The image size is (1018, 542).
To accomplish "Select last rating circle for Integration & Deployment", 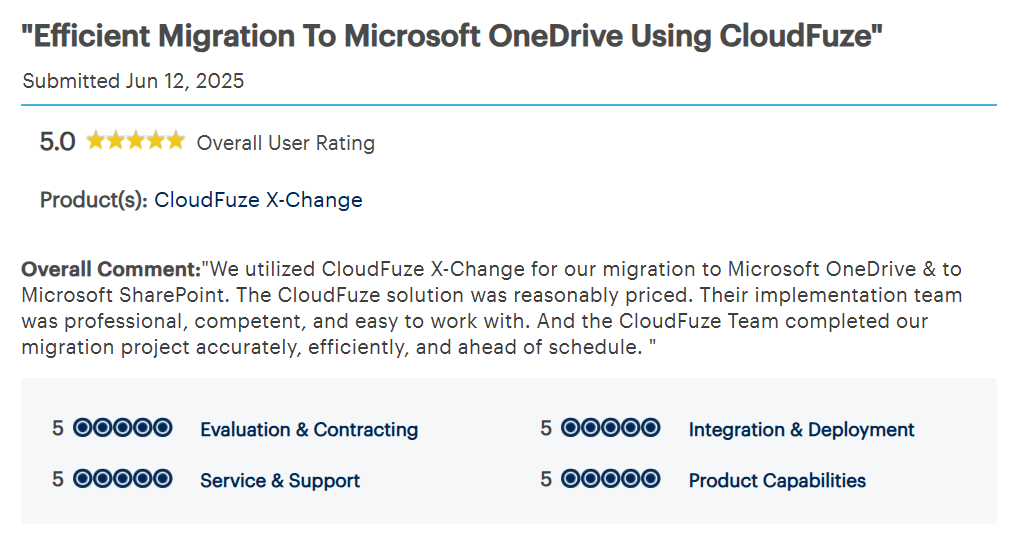I will [x=650, y=429].
